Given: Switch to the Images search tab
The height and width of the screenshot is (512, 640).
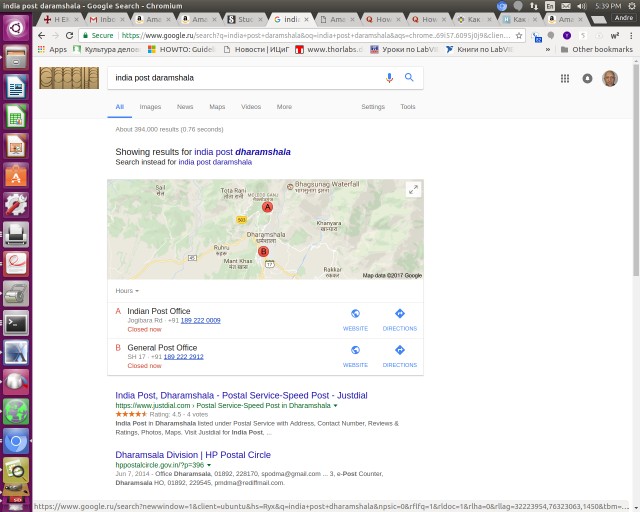Looking at the screenshot, I should tap(150, 106).
